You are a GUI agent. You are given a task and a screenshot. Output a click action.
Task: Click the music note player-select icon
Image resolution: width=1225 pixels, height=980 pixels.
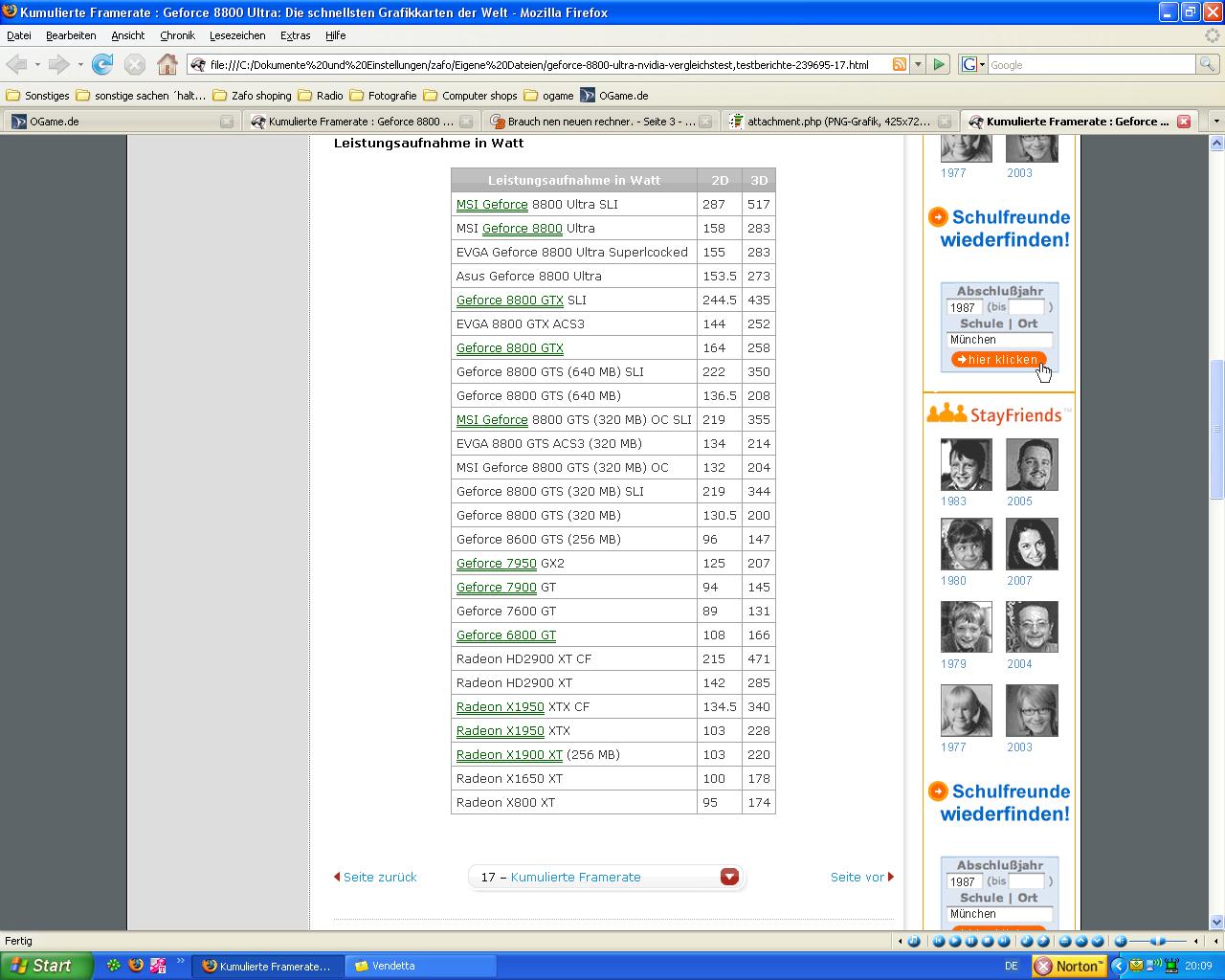[x=914, y=941]
